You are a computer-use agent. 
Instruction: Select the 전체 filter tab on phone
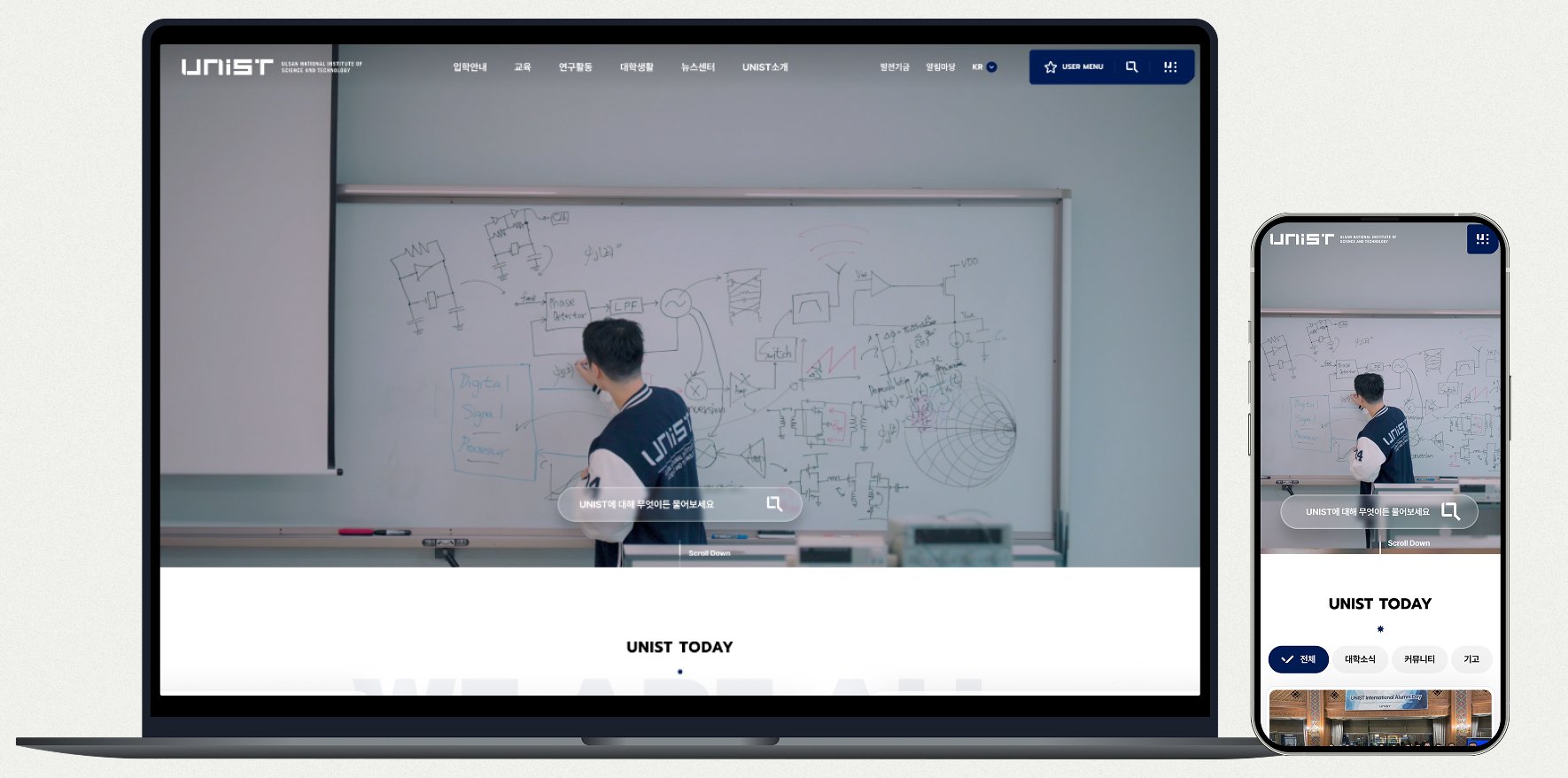[x=1299, y=659]
